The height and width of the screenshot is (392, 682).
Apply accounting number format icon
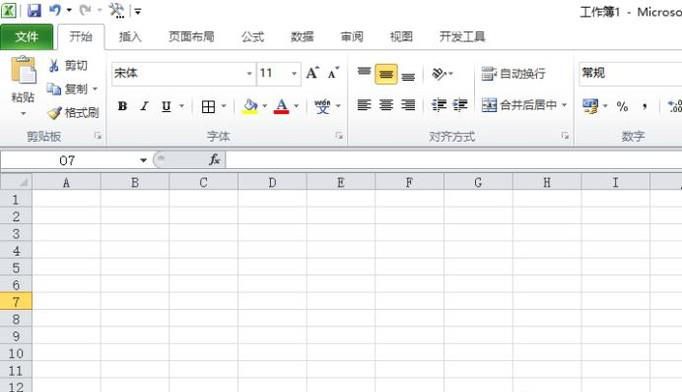point(590,106)
